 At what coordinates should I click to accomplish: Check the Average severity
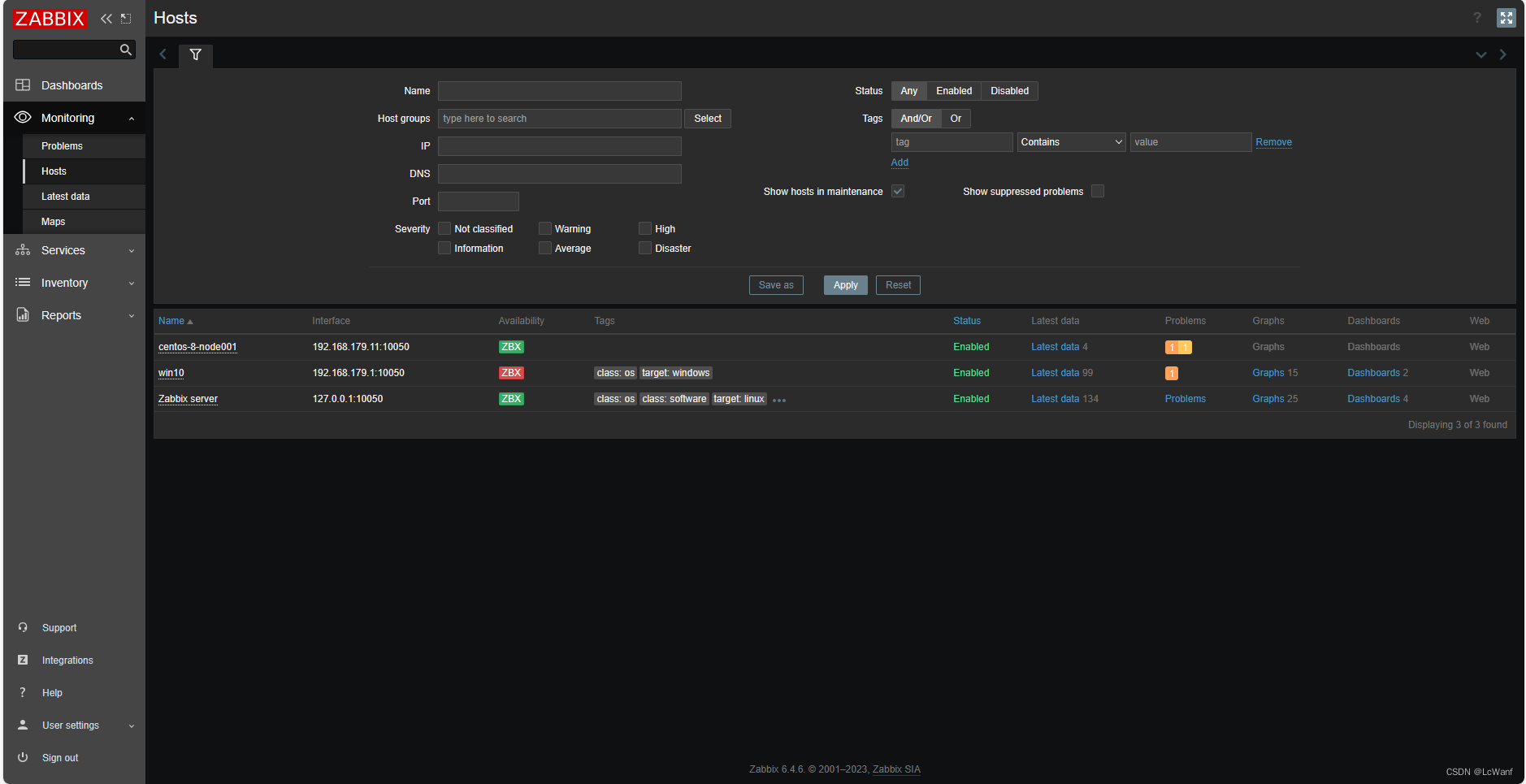[x=545, y=249]
